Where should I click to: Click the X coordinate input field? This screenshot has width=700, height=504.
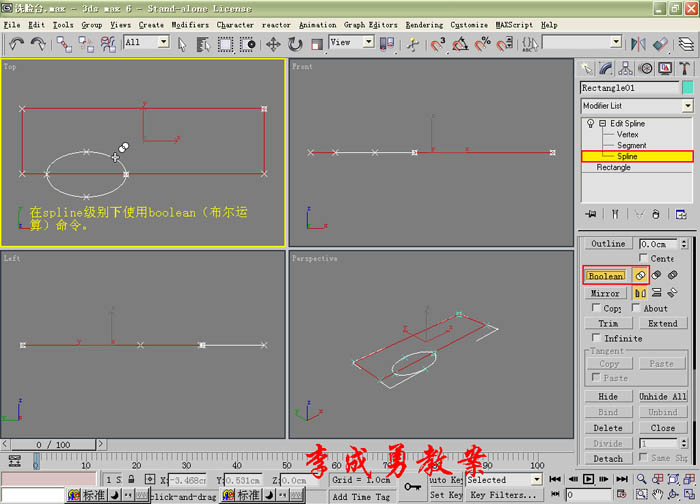[188, 480]
